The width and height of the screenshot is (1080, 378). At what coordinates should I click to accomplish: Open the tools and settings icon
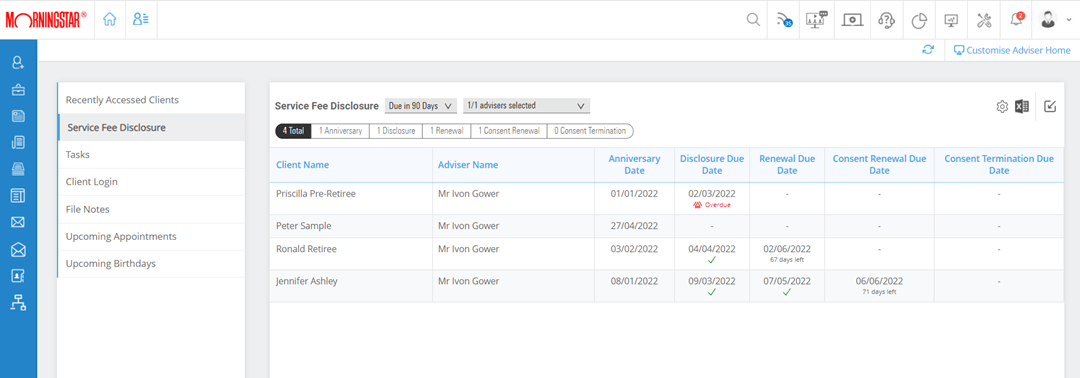pos(984,20)
